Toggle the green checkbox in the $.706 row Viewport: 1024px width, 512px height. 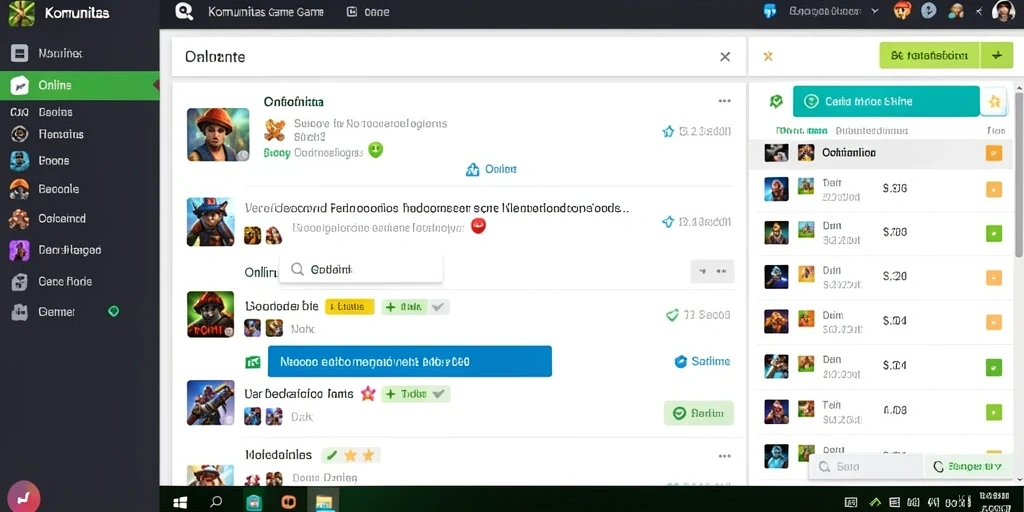tap(993, 232)
